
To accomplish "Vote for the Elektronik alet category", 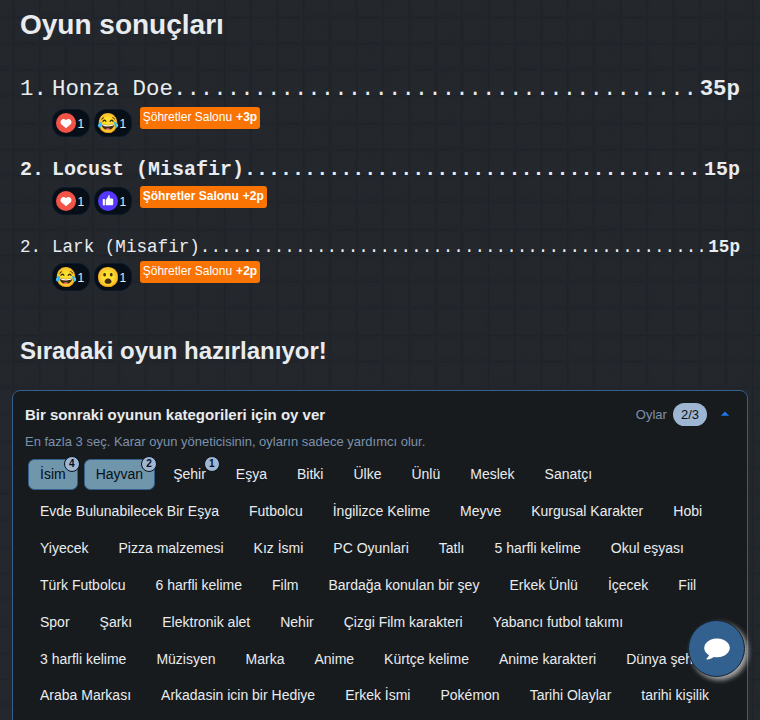I will [x=206, y=622].
